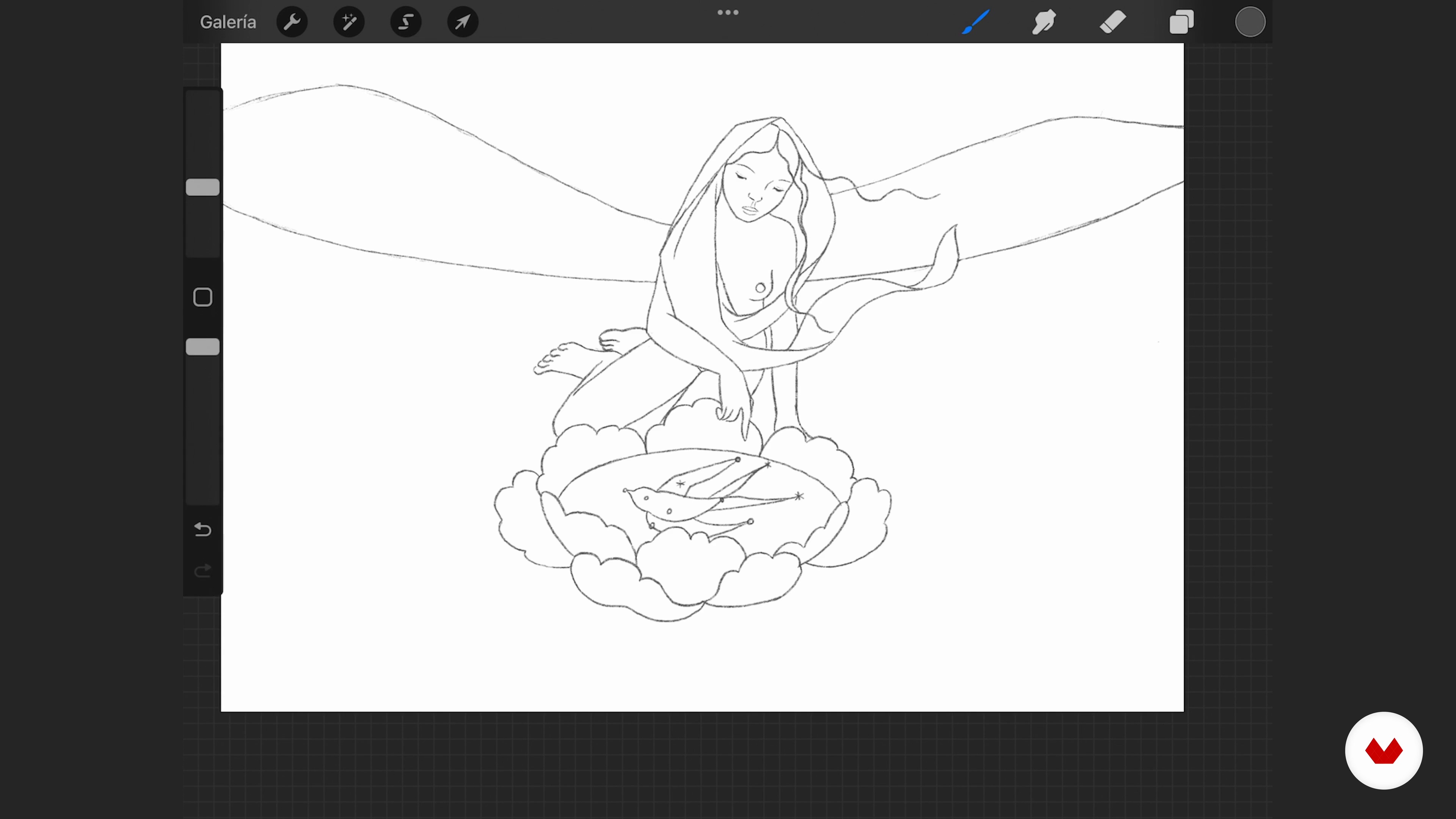Tap the three-dot menu at top center
1456x819 pixels.
click(x=728, y=13)
